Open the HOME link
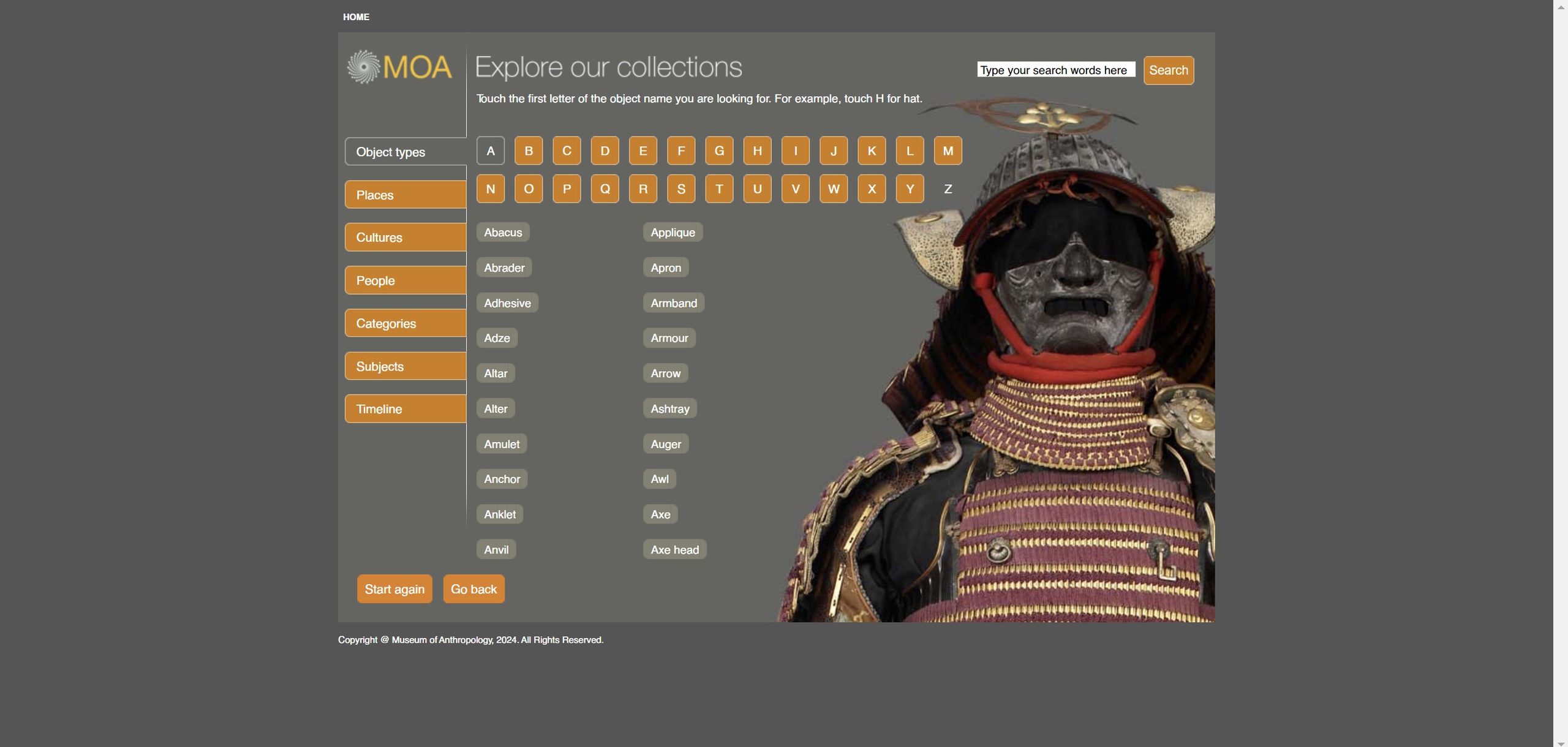This screenshot has height=747, width=1568. 356,17
